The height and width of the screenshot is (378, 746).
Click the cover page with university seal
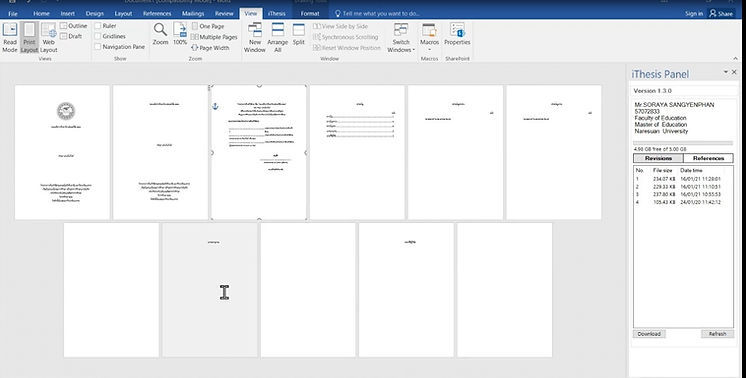62,152
